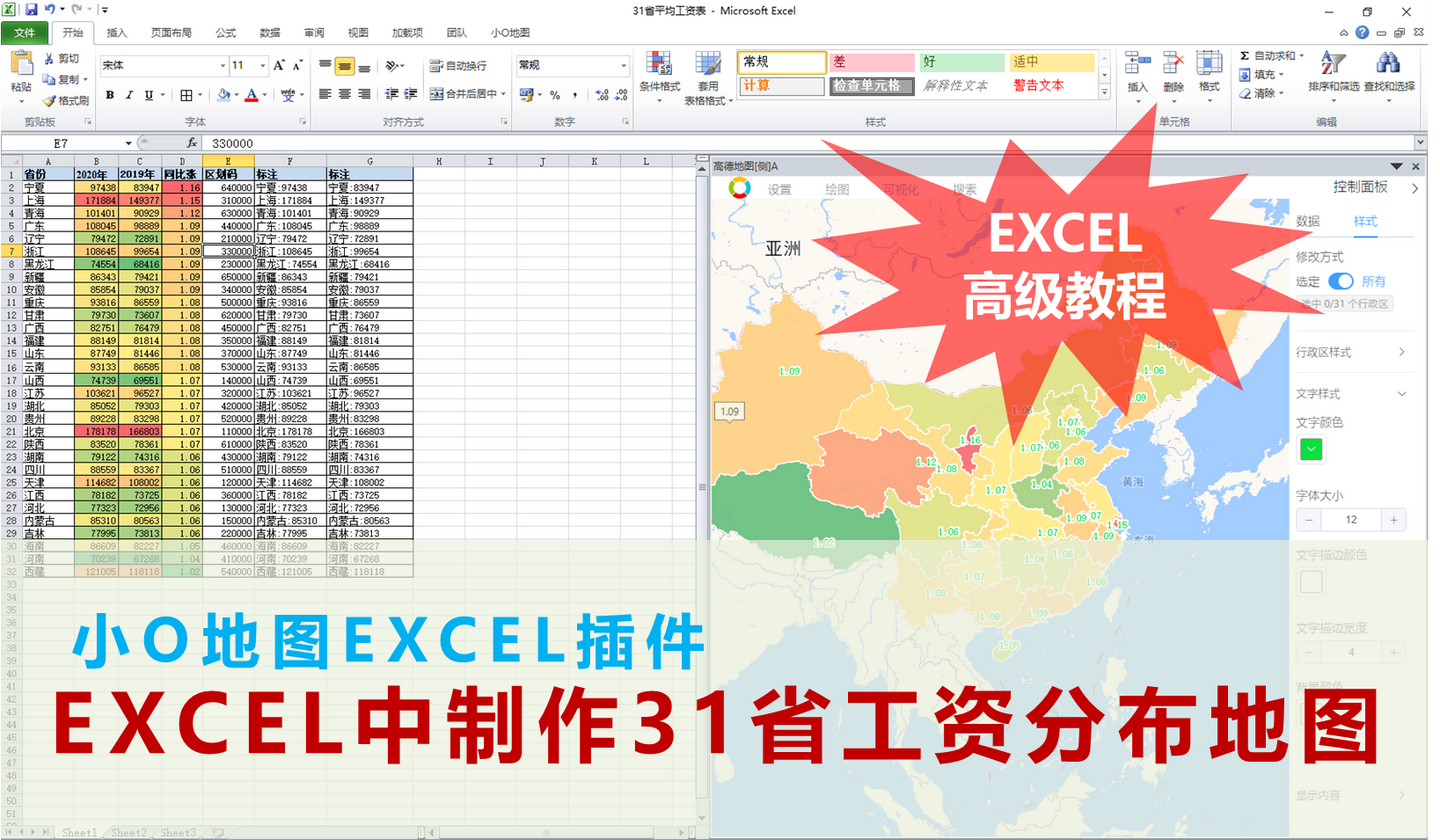The height and width of the screenshot is (840, 1440).
Task: Apply the 差 cell style
Action: tap(872, 62)
